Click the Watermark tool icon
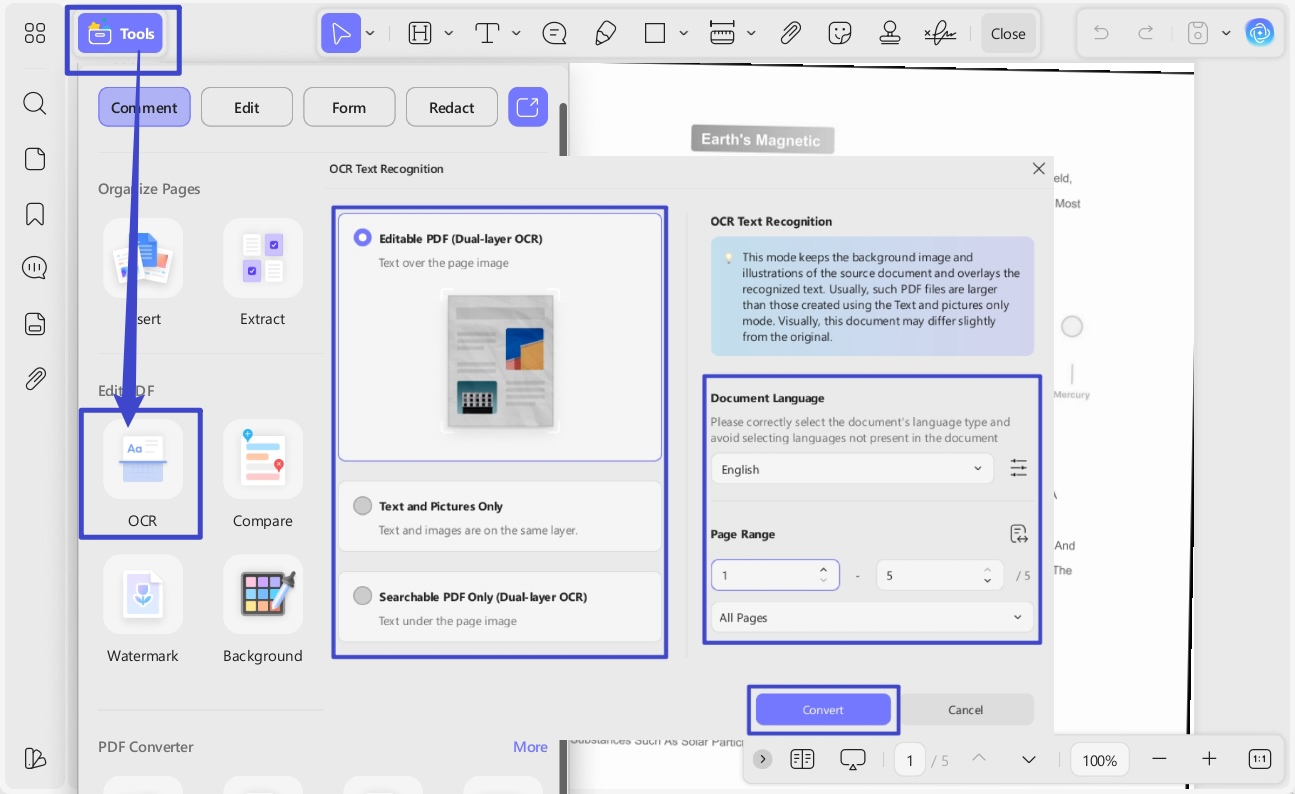The height and width of the screenshot is (794, 1295). point(142,595)
